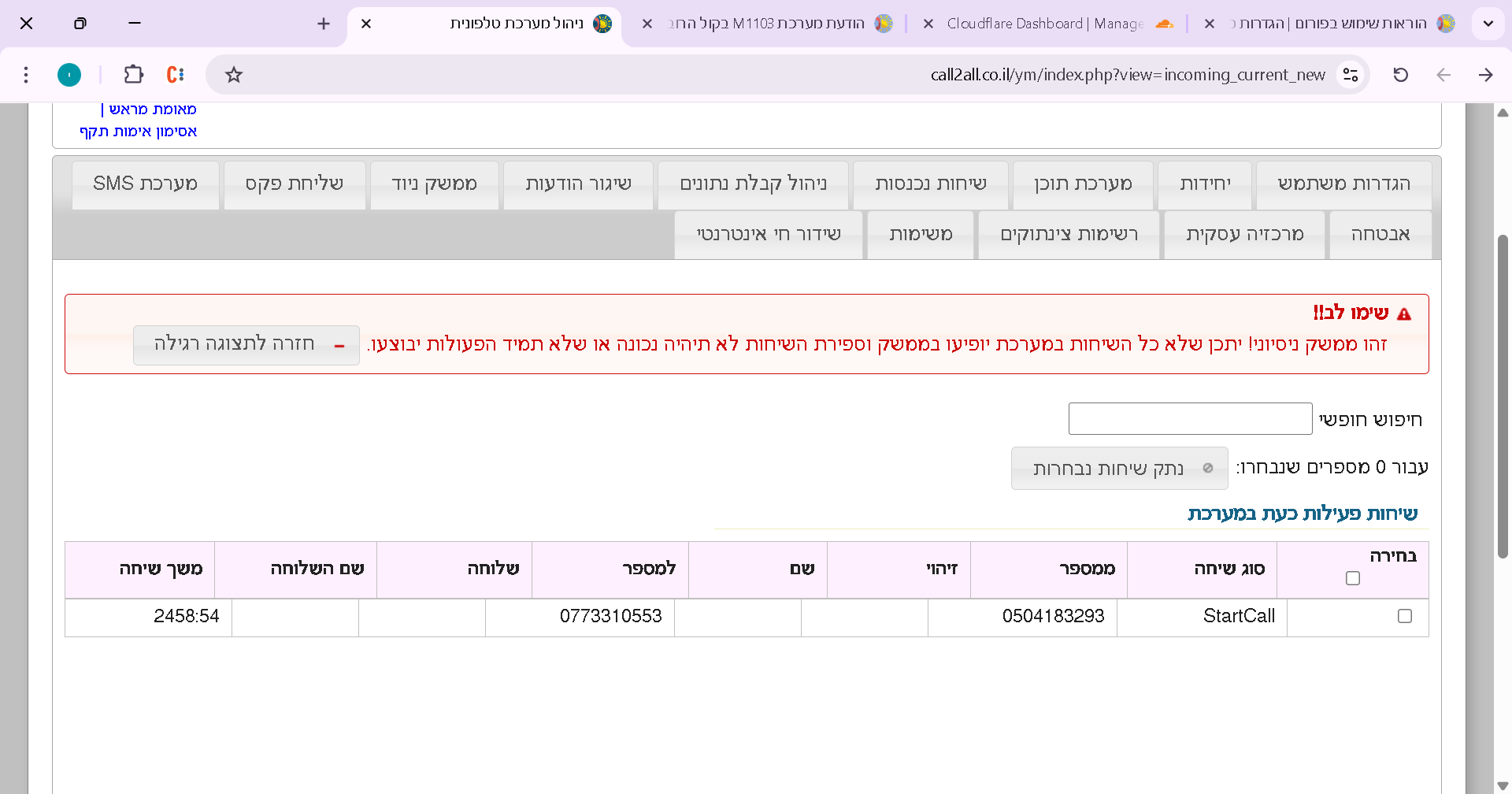The height and width of the screenshot is (794, 1512).
Task: Click the חזרה לתצוגה רגילה button
Action: point(246,345)
